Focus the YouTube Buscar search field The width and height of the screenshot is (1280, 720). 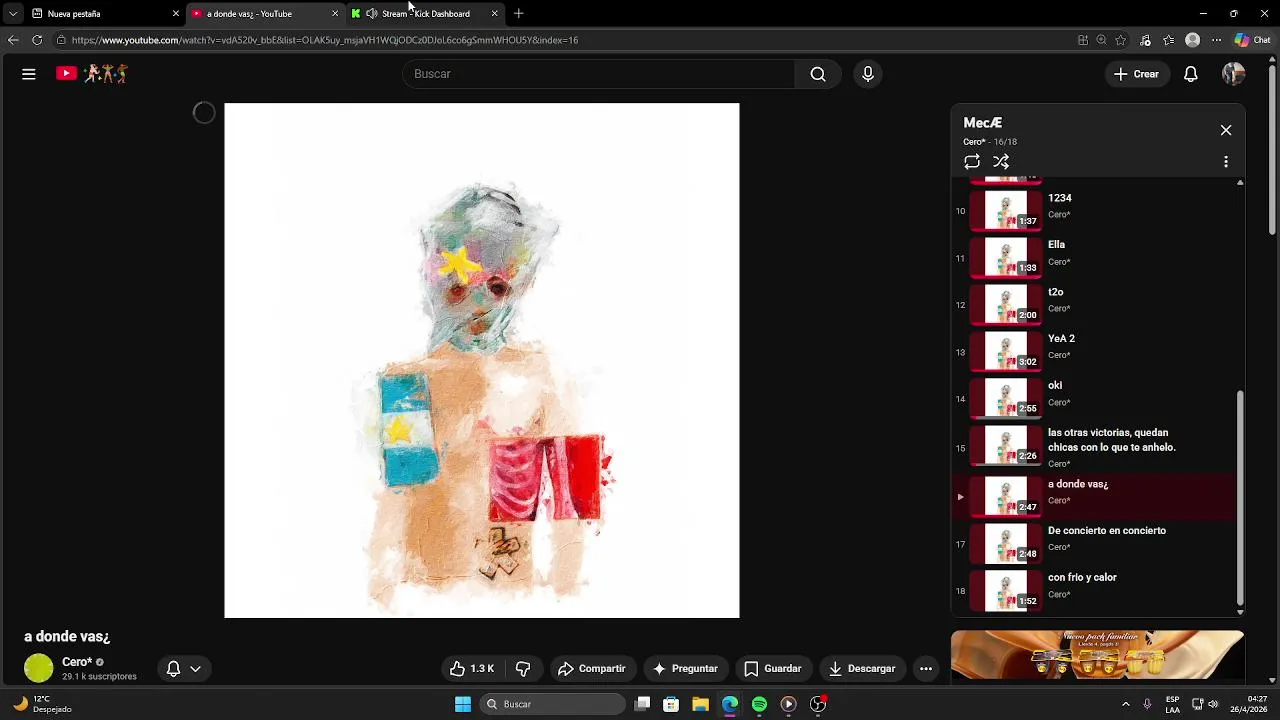click(x=598, y=74)
